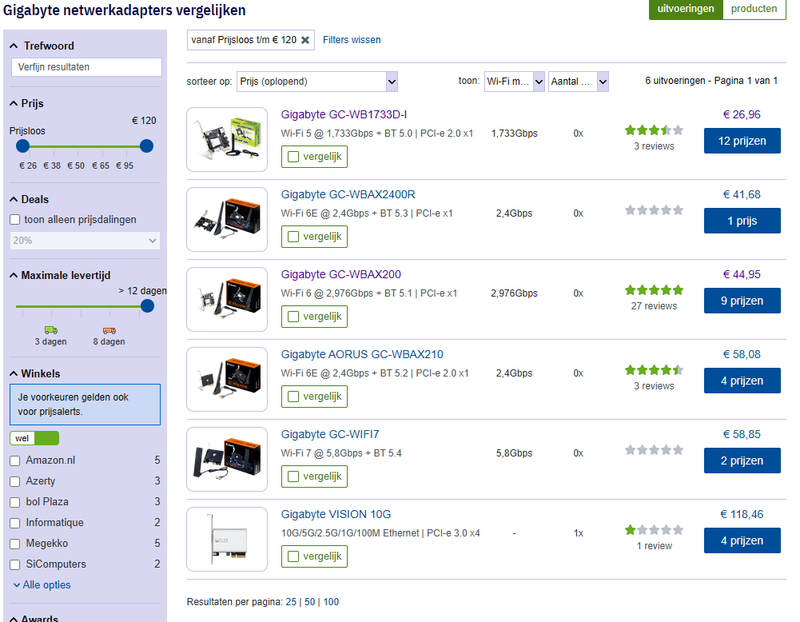Switch to the uitvoeringen tab
Image resolution: width=800 pixels, height=622 pixels.
[685, 9]
